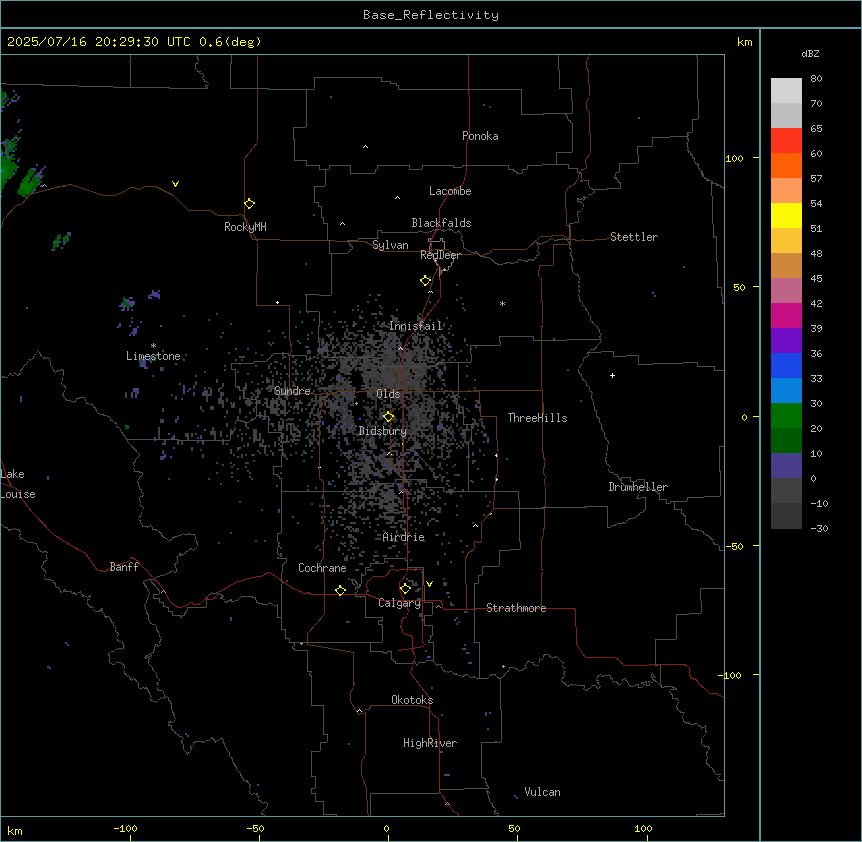Screen dimensions: 862x842
Task: Click the yellow v marker northwest of RockyMH
Action: pyautogui.click(x=175, y=184)
